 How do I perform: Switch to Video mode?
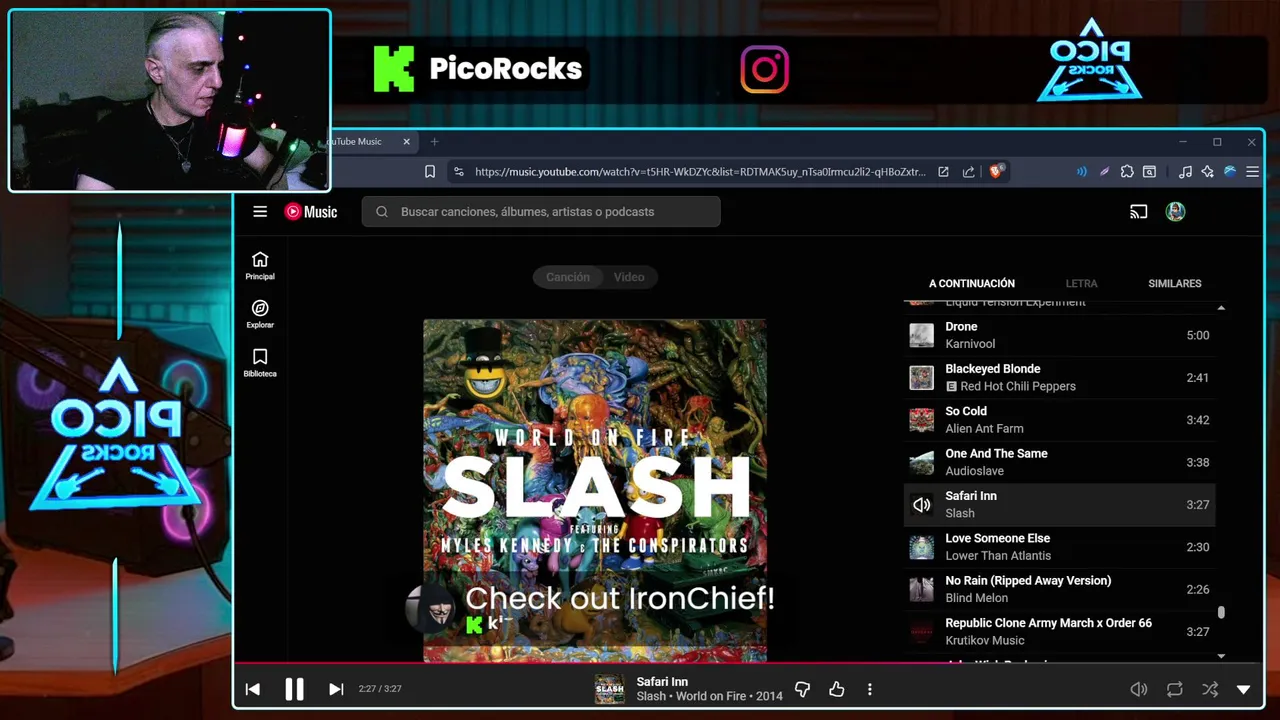pyautogui.click(x=629, y=277)
